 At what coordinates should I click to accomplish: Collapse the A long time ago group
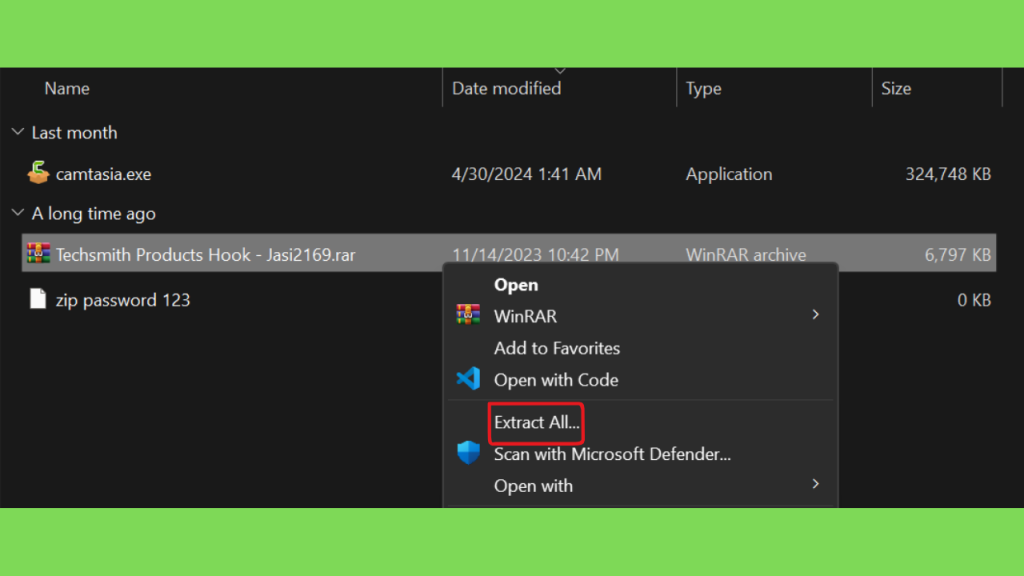(x=18, y=213)
